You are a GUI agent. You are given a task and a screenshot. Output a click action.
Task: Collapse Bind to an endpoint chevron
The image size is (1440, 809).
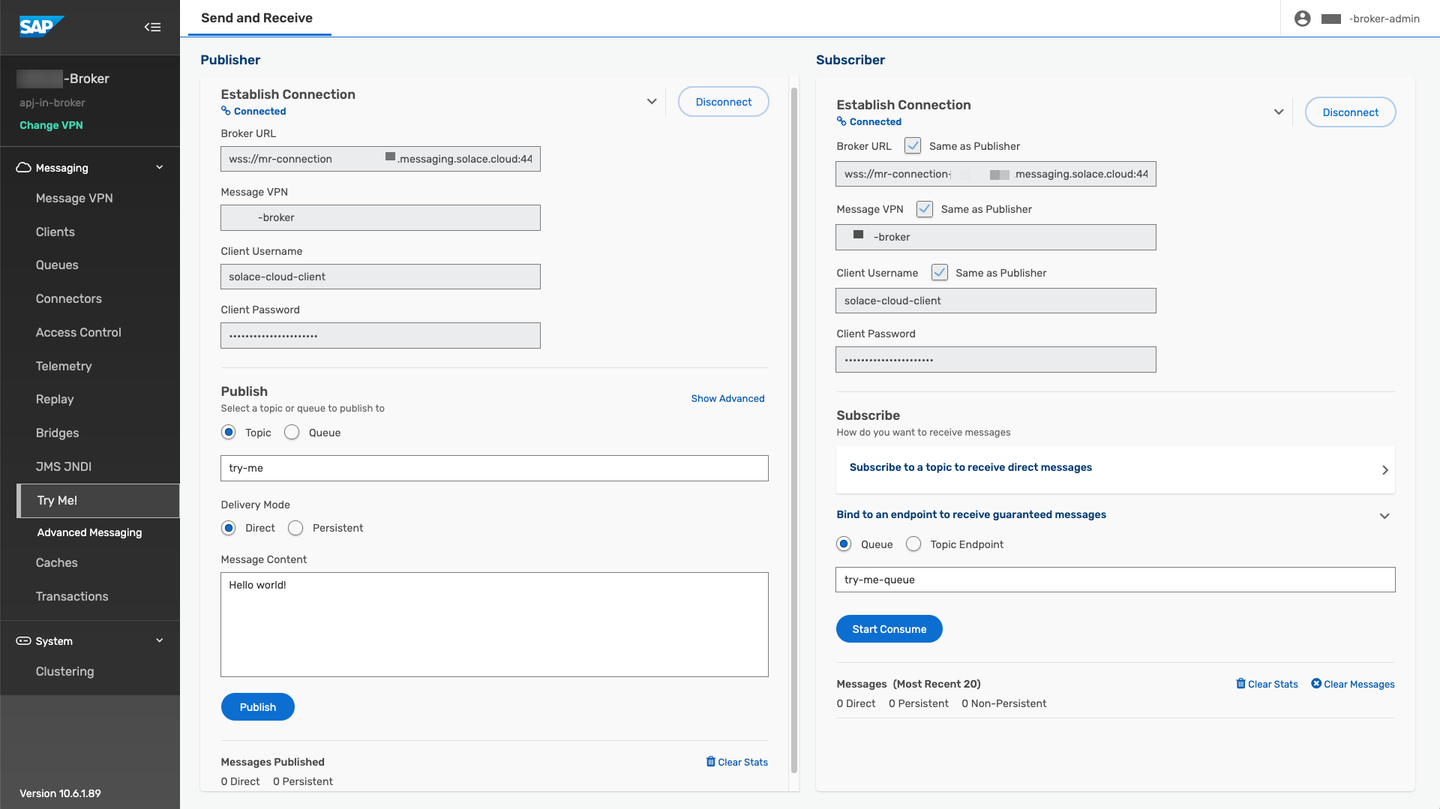pos(1385,516)
